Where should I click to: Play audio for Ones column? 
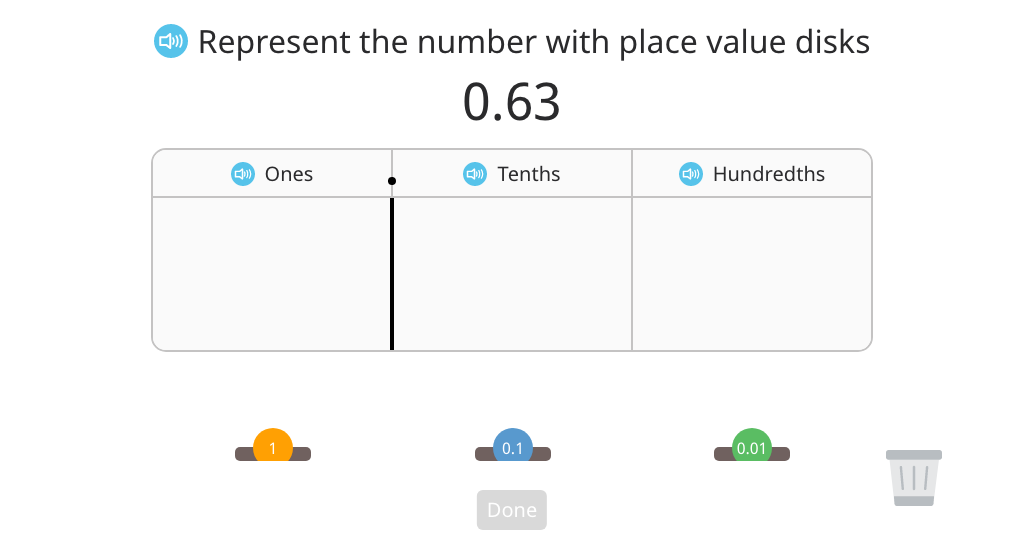point(243,174)
